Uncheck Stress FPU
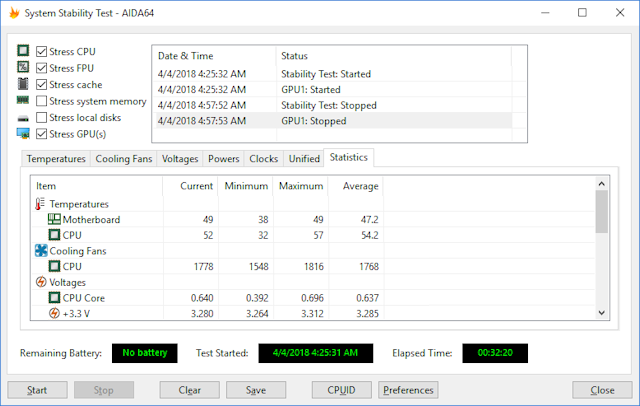This screenshot has width=640, height=406. (41, 68)
